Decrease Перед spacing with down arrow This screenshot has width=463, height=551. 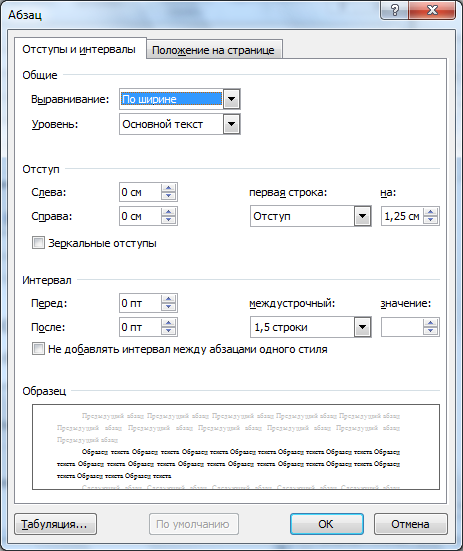[x=169, y=307]
